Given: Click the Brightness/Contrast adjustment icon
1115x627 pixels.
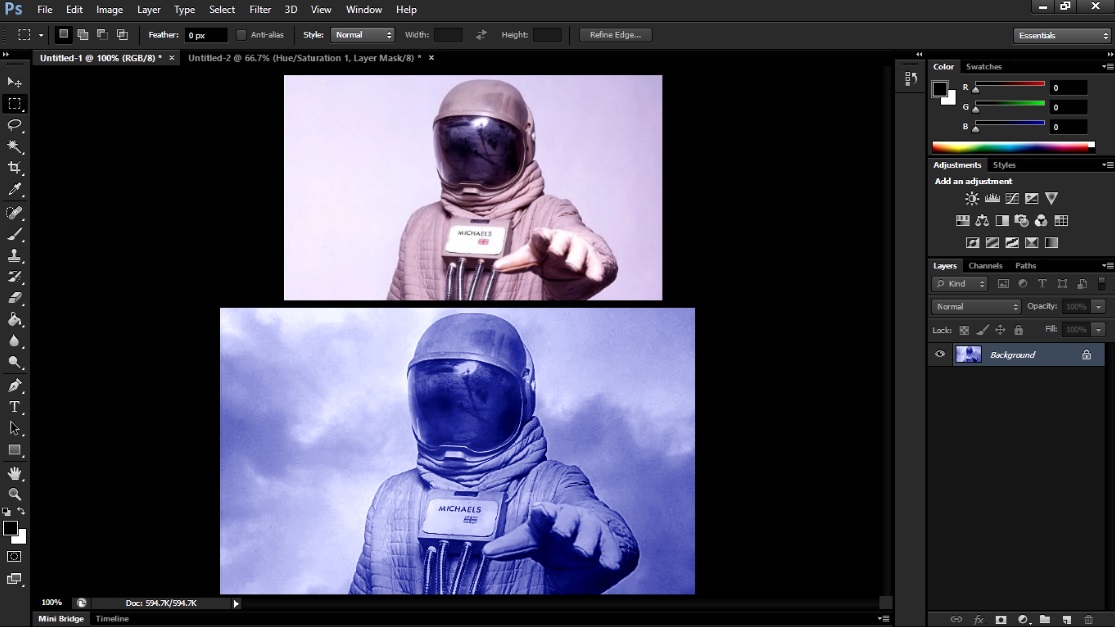Looking at the screenshot, I should click(x=971, y=199).
